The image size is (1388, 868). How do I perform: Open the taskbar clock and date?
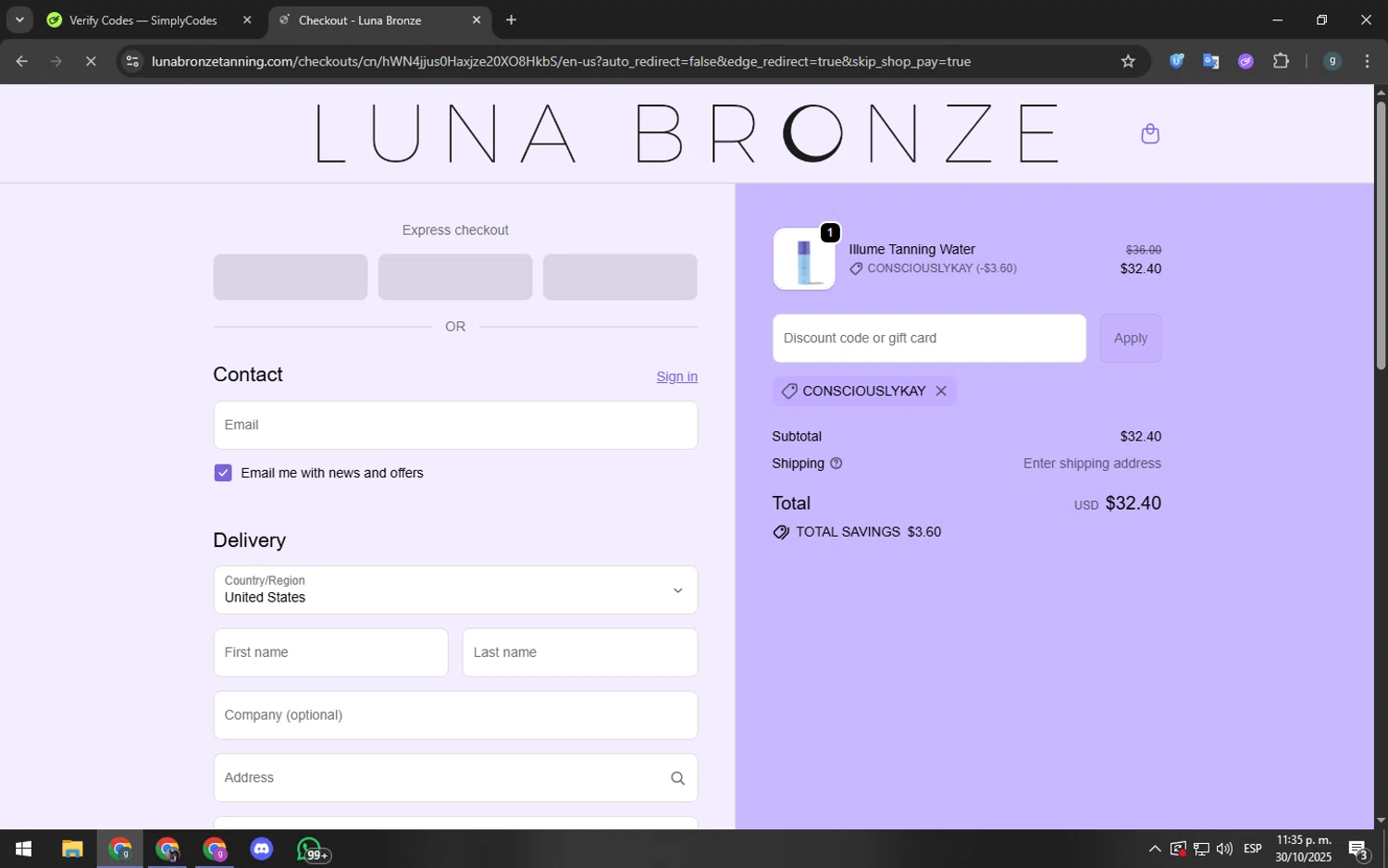coord(1304,849)
